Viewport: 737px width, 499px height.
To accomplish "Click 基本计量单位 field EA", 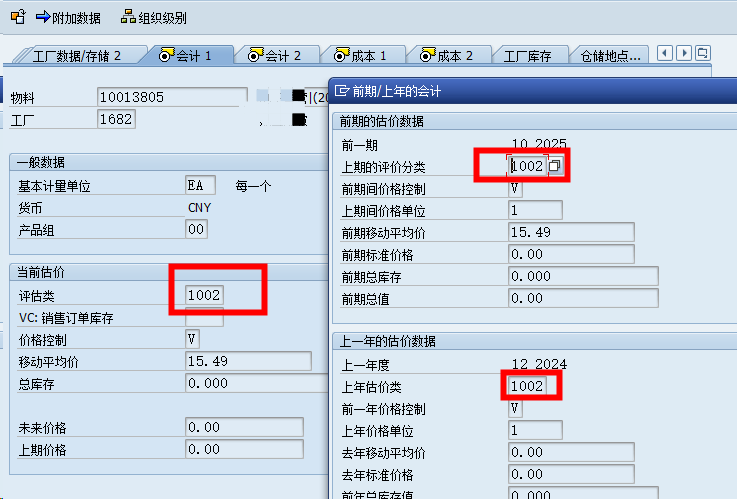I will [201, 185].
